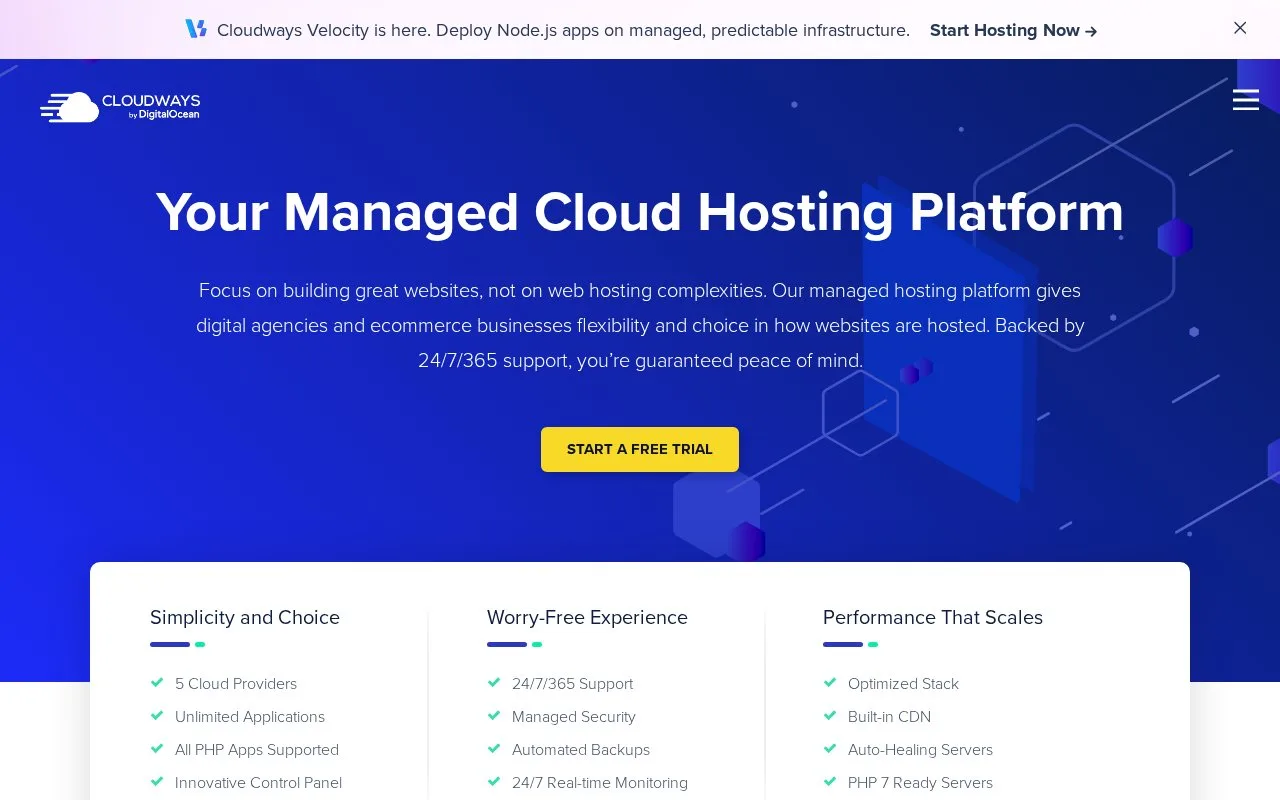Click the checkmark beside 24/7/365 Support
Screen dimensions: 1280x800
click(x=494, y=683)
